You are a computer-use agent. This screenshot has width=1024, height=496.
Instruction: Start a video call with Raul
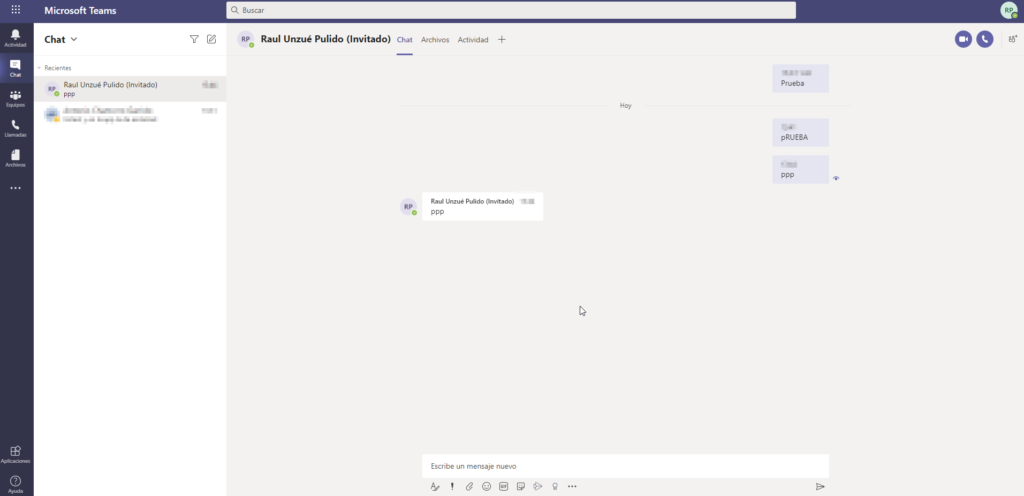963,39
